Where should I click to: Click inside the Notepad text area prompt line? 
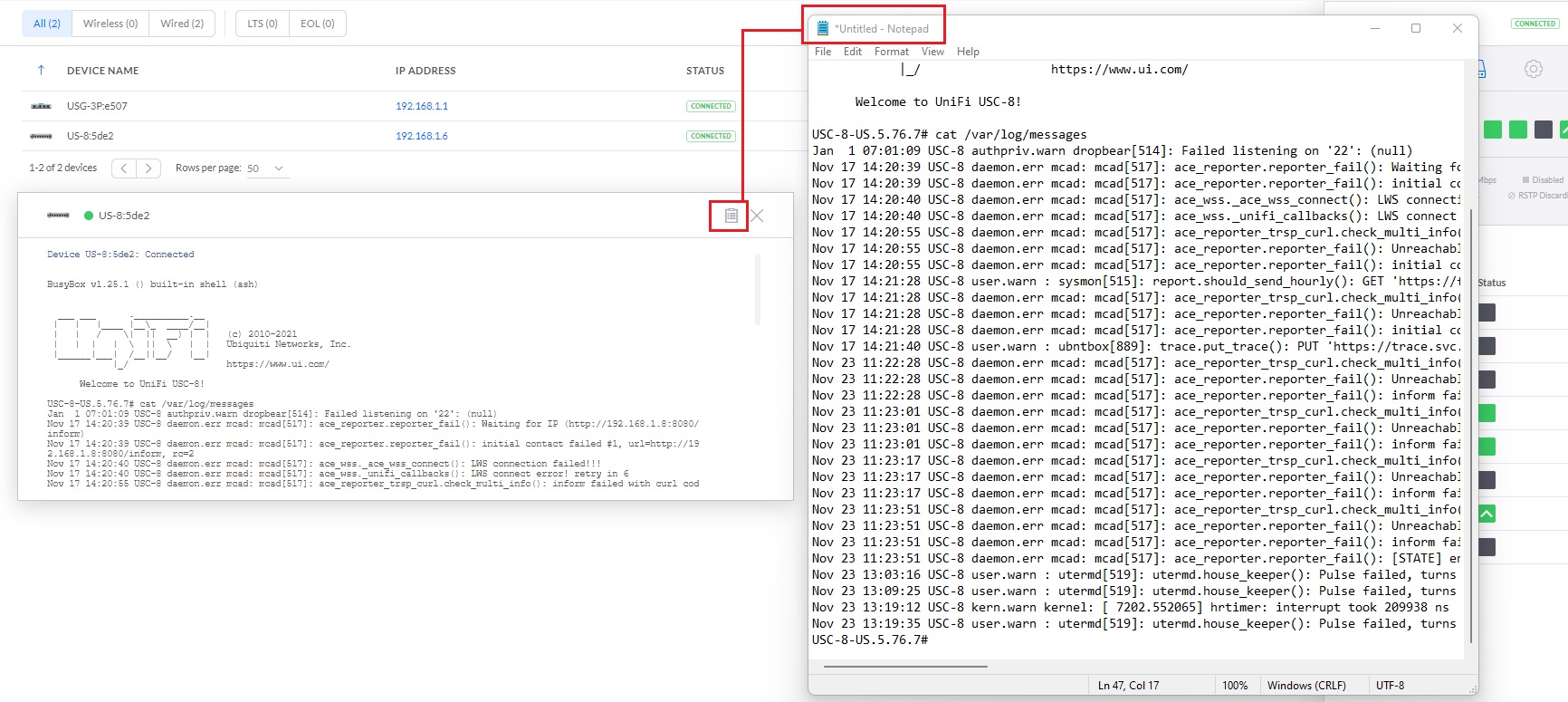coord(870,639)
